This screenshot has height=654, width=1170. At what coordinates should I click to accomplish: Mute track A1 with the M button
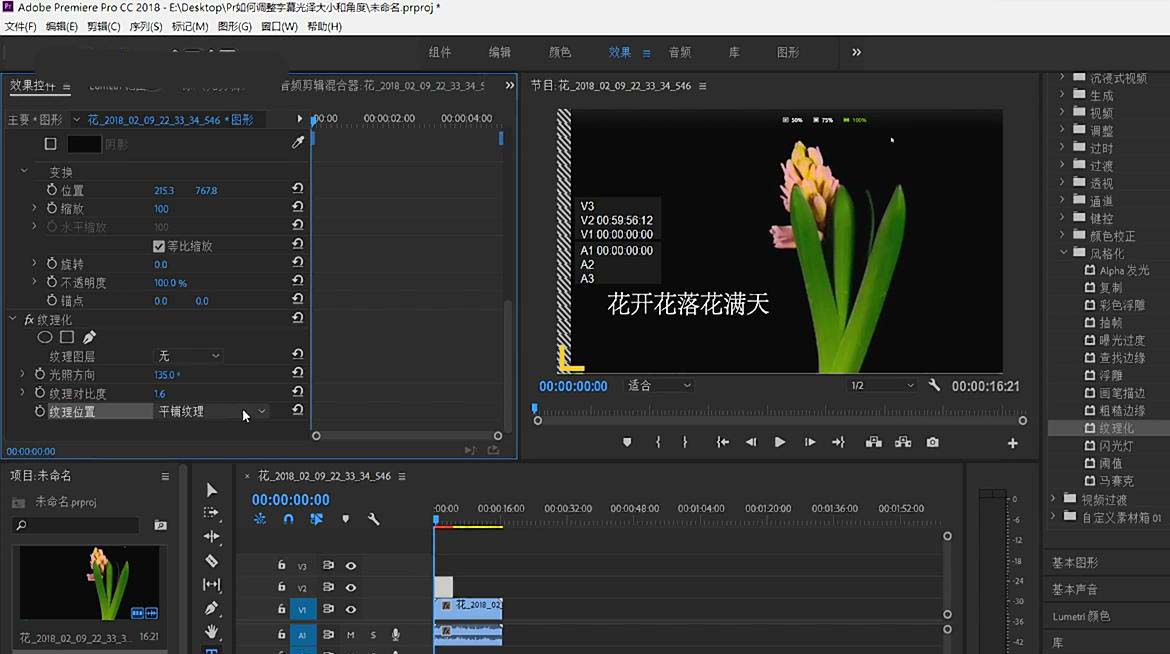[x=351, y=634]
